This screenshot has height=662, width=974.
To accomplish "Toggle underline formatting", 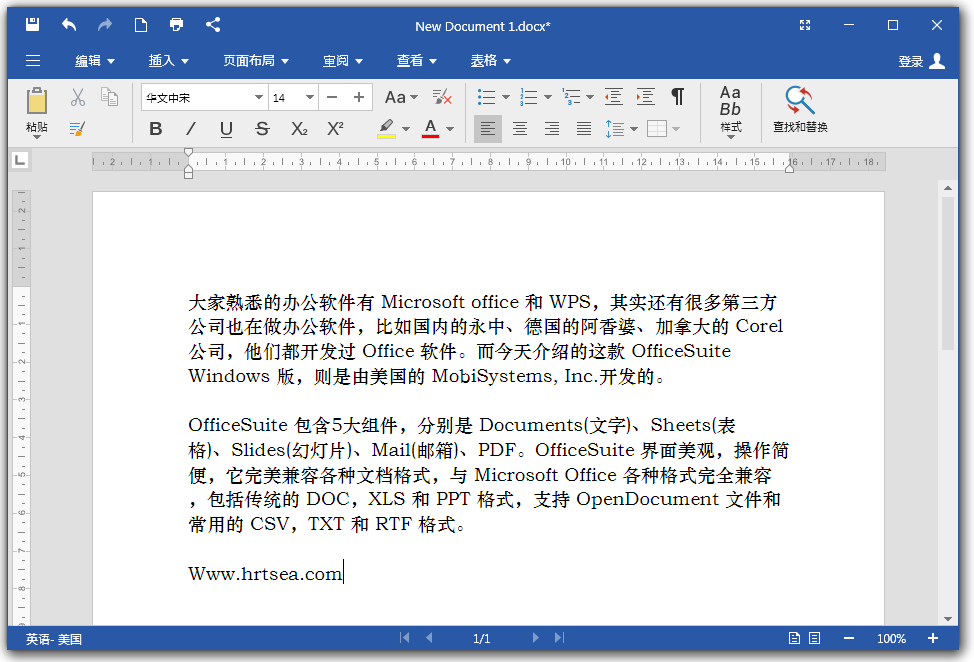I will coord(226,129).
